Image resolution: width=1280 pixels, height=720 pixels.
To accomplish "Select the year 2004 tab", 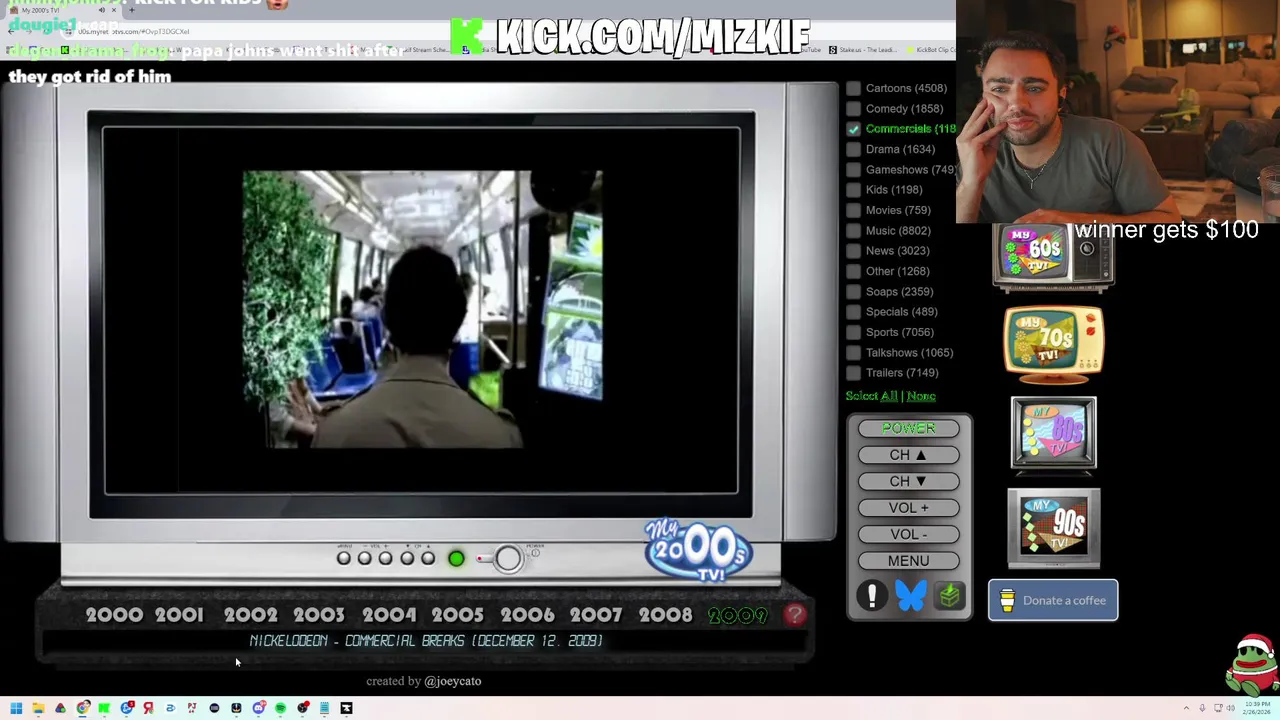I will pos(389,616).
